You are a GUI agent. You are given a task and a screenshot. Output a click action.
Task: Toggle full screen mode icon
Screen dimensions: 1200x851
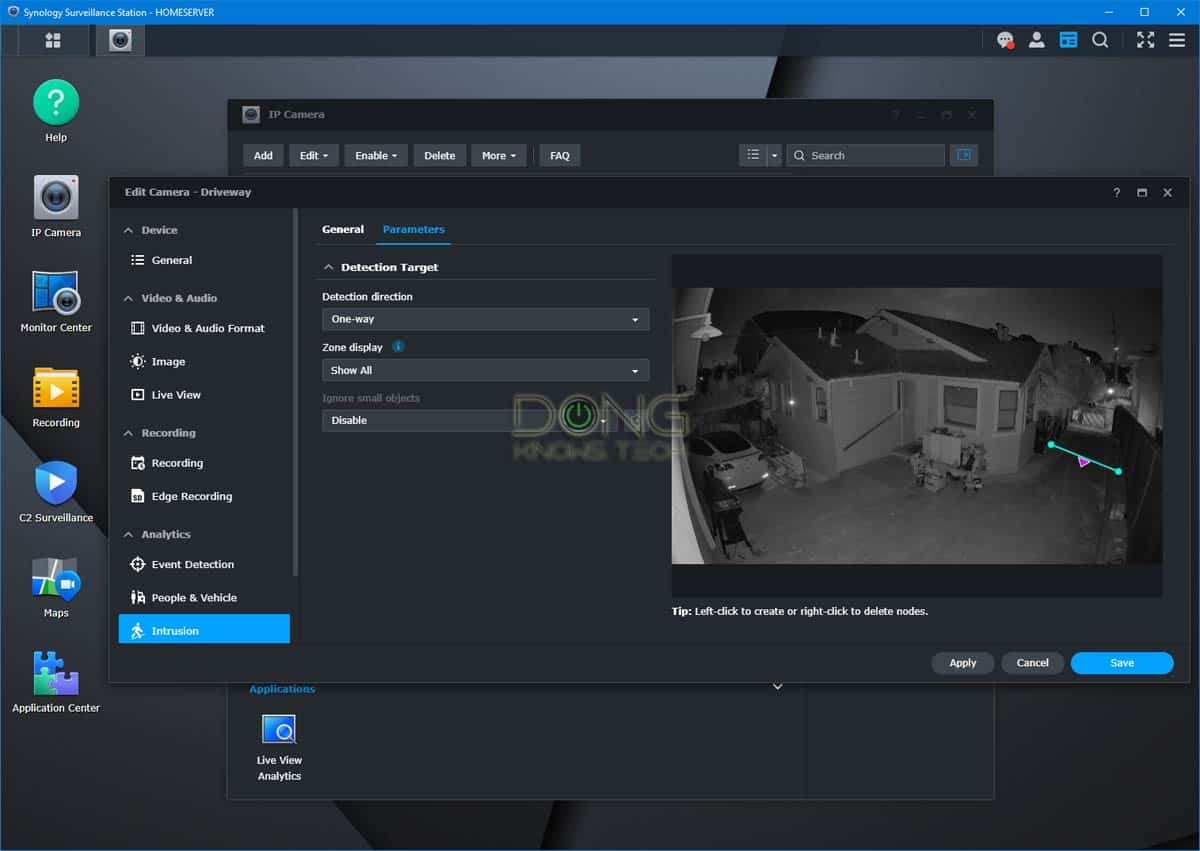[1146, 40]
